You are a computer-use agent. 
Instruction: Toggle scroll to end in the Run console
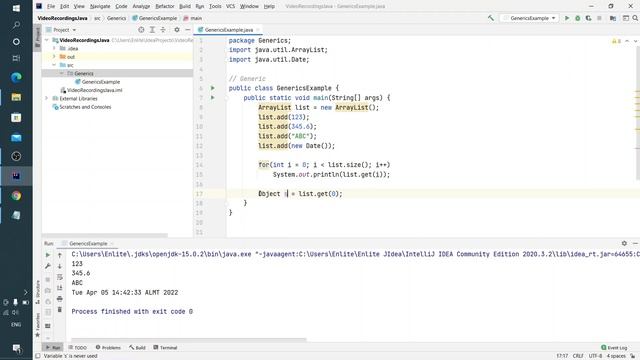[60, 288]
